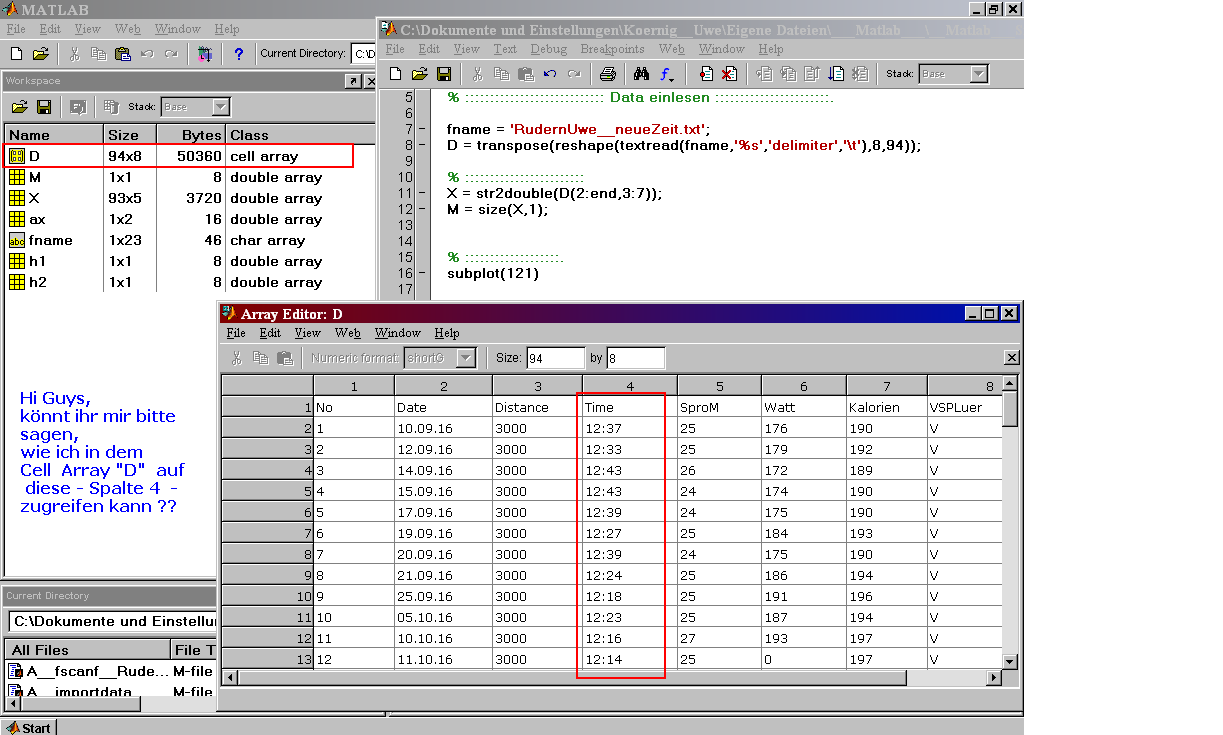Expand the Numeric format shortG dropdown

click(x=465, y=358)
